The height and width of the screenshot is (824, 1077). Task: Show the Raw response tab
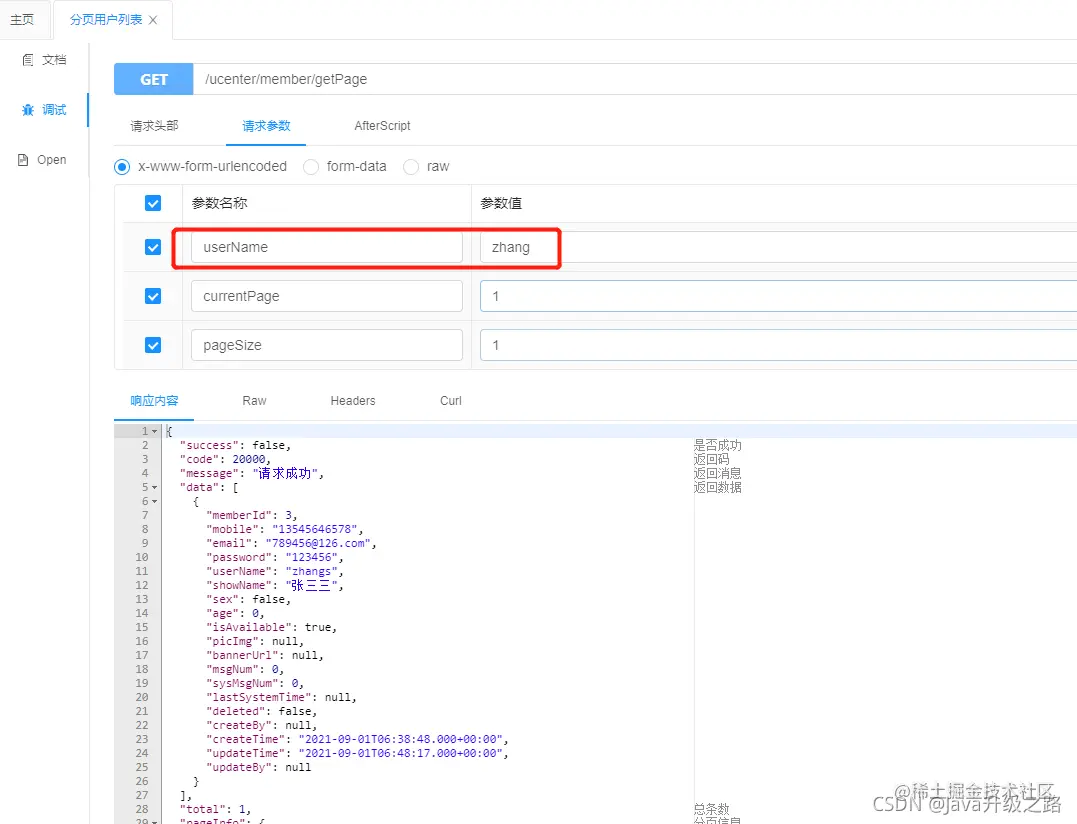(254, 400)
